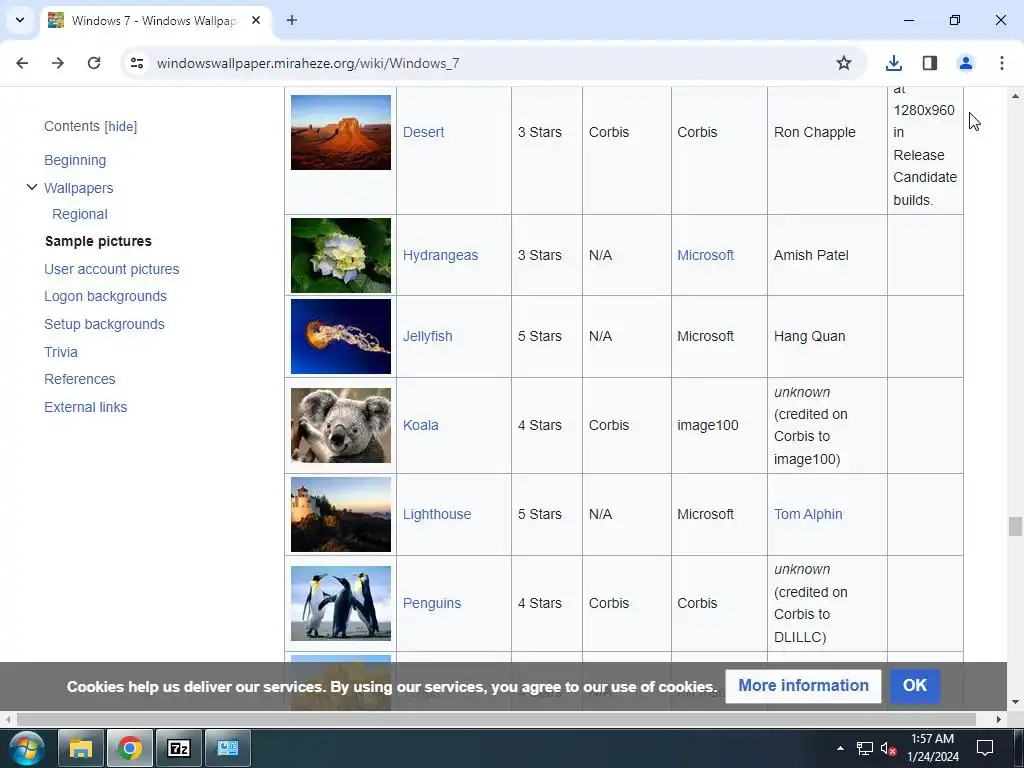Go forward to the next page
The height and width of the screenshot is (768, 1024).
click(58, 63)
